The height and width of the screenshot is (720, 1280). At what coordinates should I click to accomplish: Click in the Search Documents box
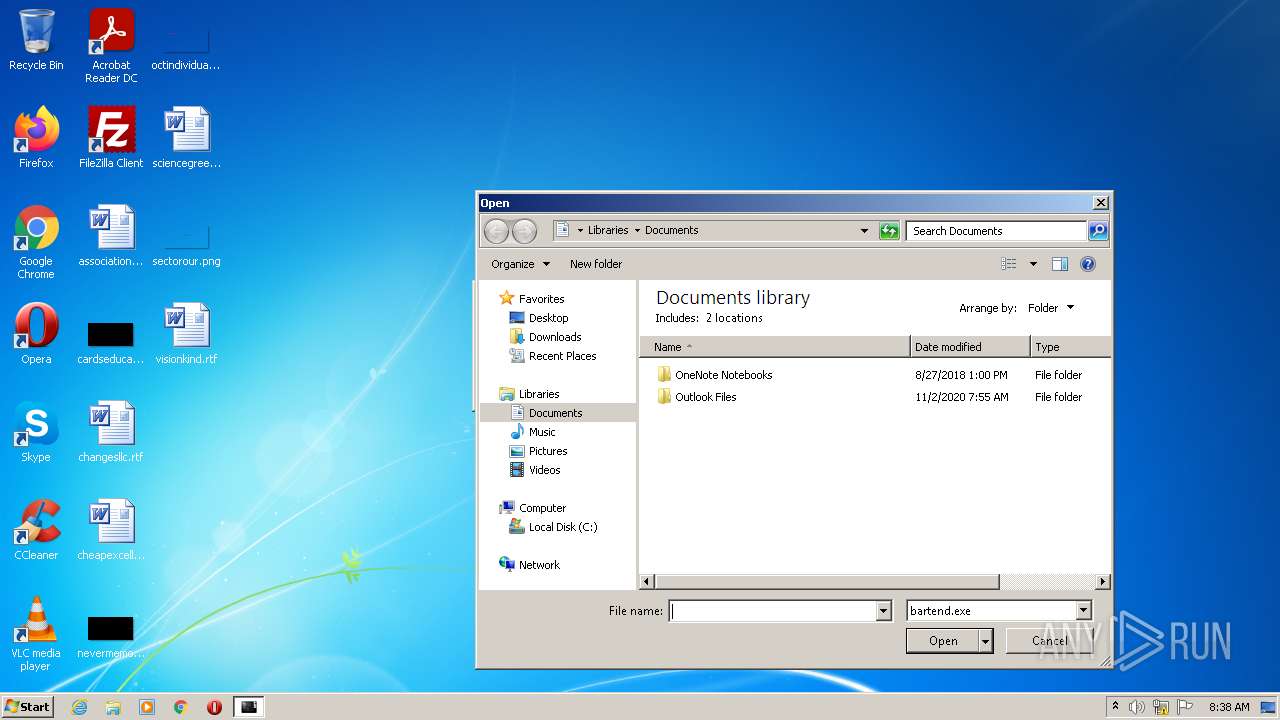click(x=996, y=231)
